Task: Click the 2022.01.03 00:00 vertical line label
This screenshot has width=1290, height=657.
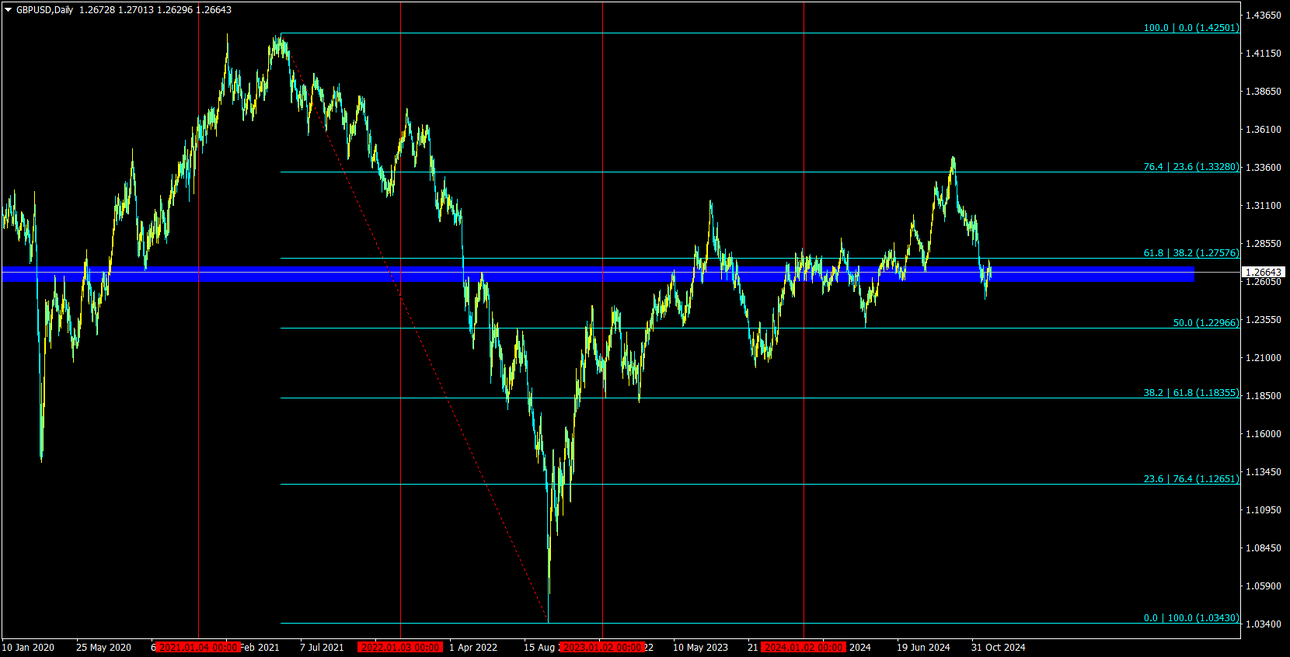Action: coord(400,647)
